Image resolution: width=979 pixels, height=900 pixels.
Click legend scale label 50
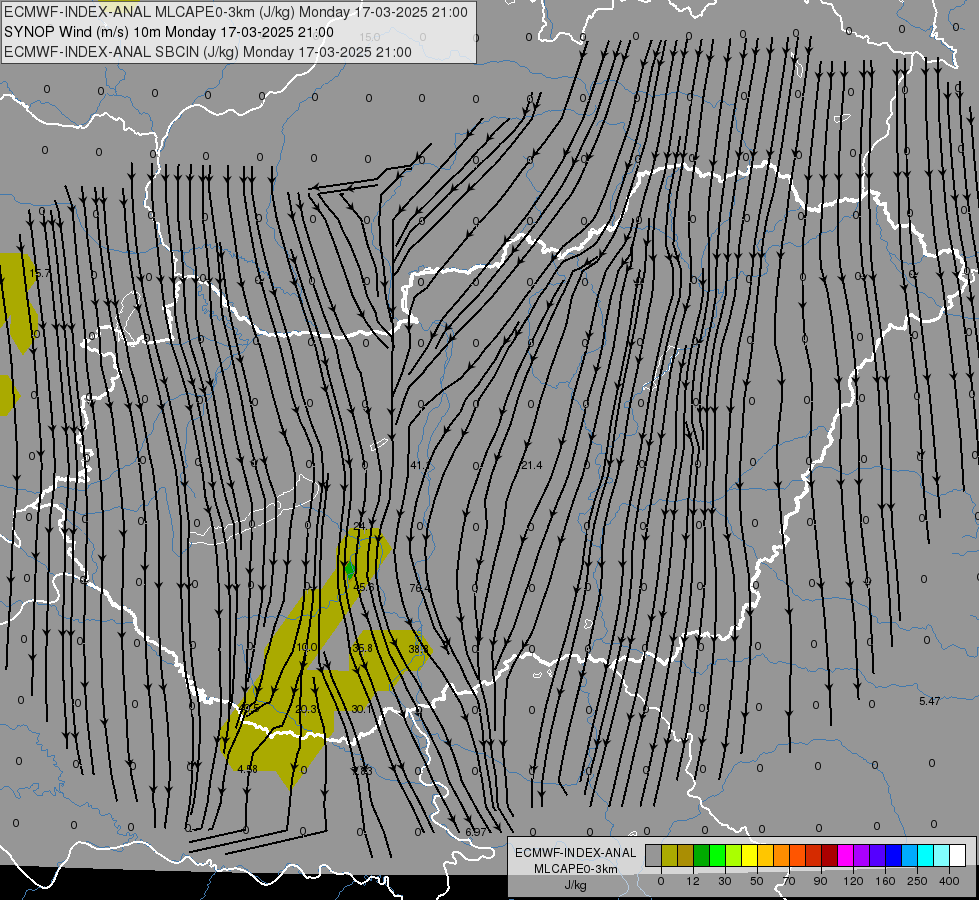757,881
